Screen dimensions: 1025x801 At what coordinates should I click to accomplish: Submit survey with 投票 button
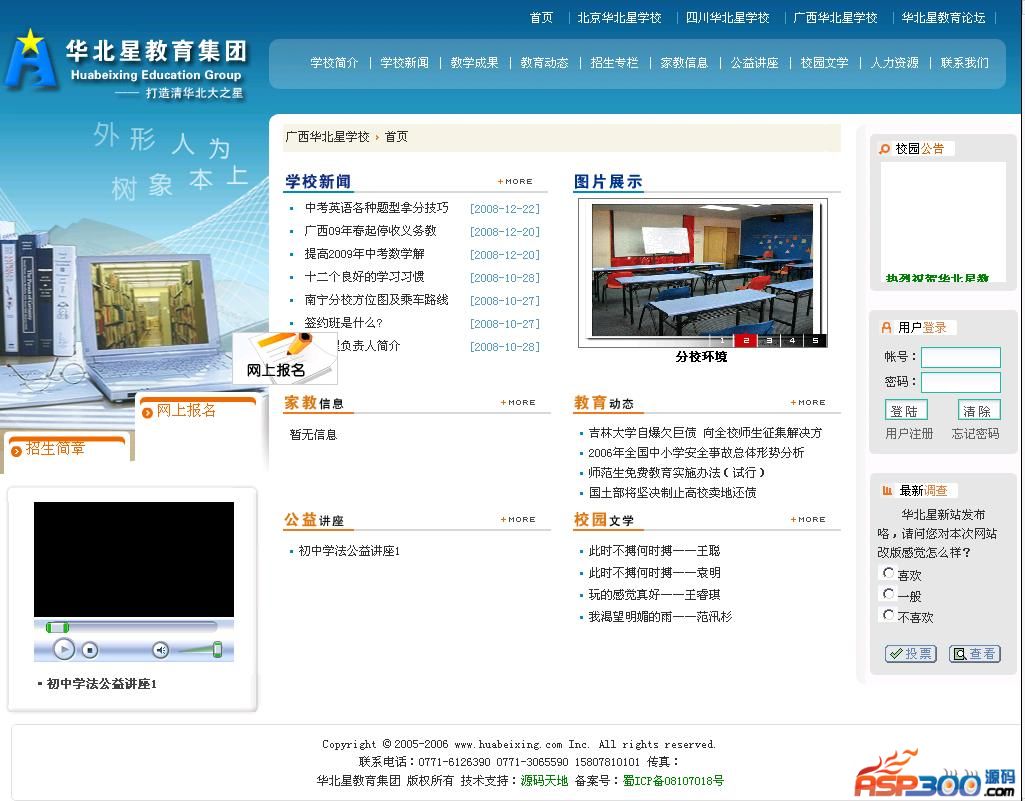(910, 654)
